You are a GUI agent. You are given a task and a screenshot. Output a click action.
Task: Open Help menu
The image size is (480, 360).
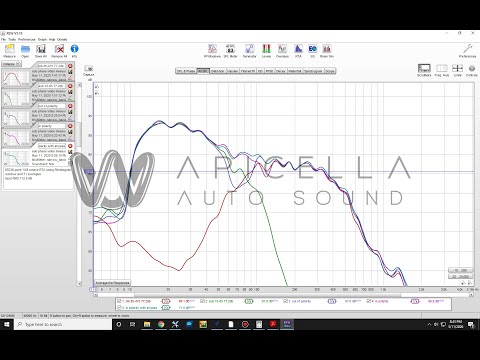coord(52,39)
